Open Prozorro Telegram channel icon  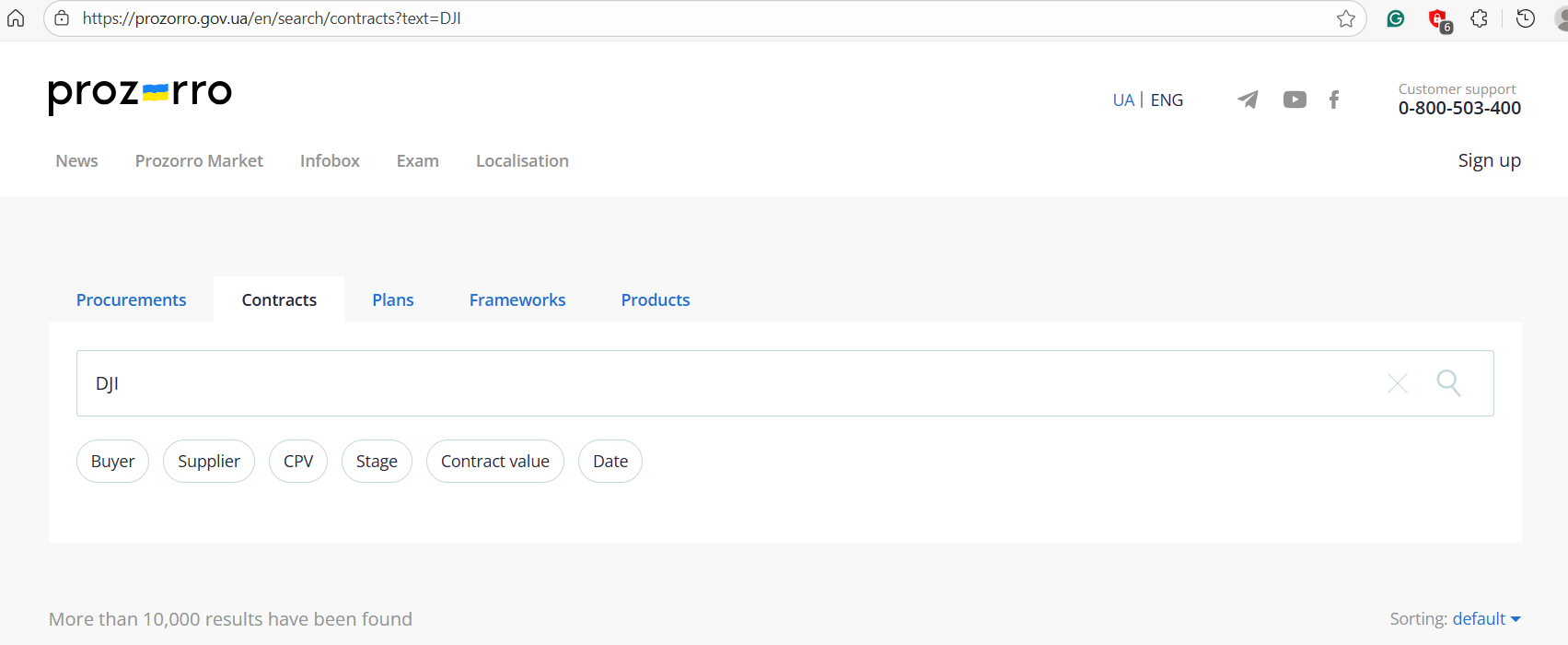click(1248, 100)
